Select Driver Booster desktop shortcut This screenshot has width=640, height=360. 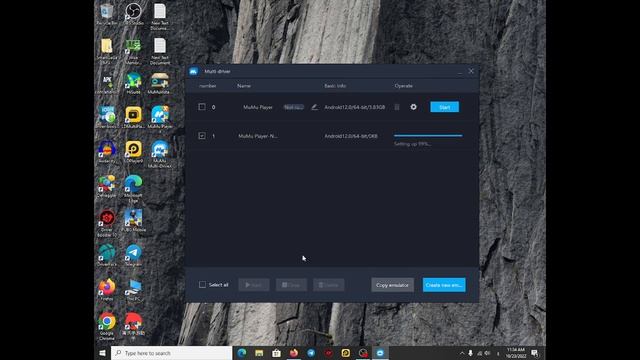coord(107,223)
